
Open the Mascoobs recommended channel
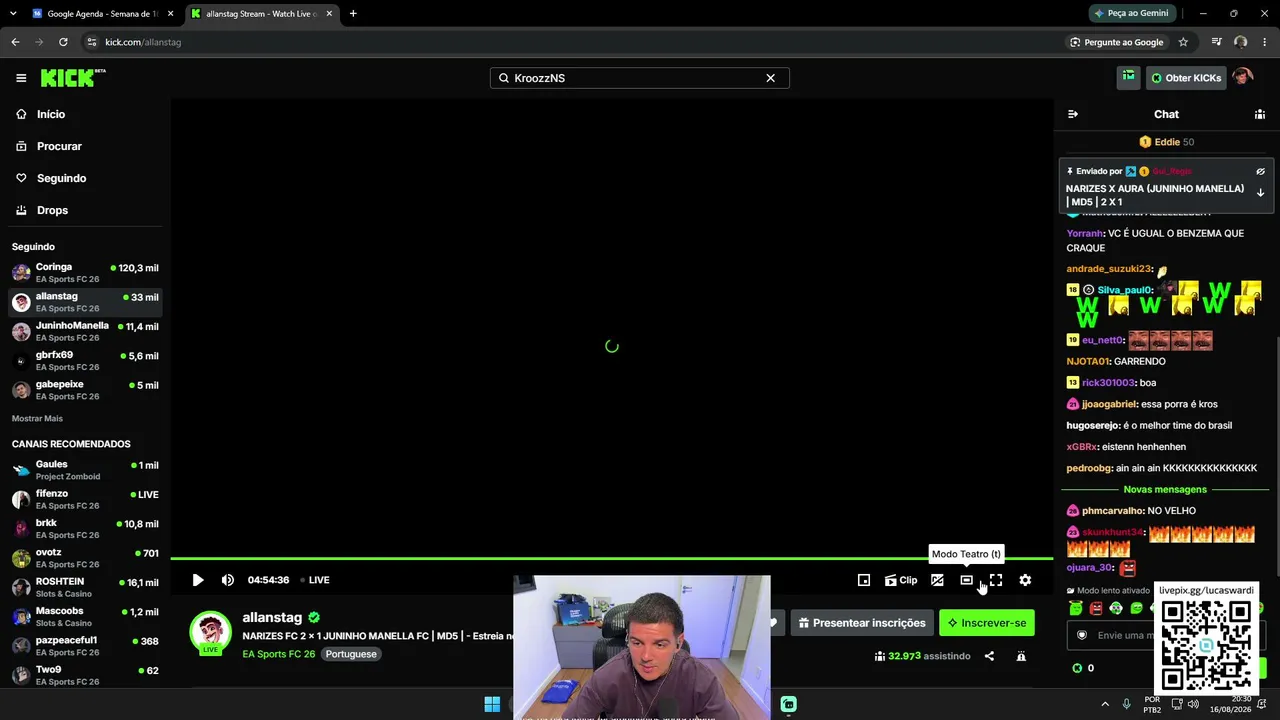coord(85,616)
